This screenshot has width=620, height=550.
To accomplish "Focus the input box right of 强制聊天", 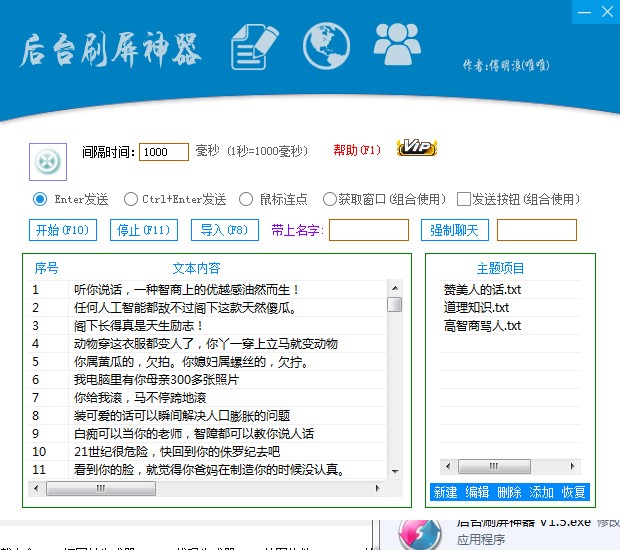I will [537, 230].
